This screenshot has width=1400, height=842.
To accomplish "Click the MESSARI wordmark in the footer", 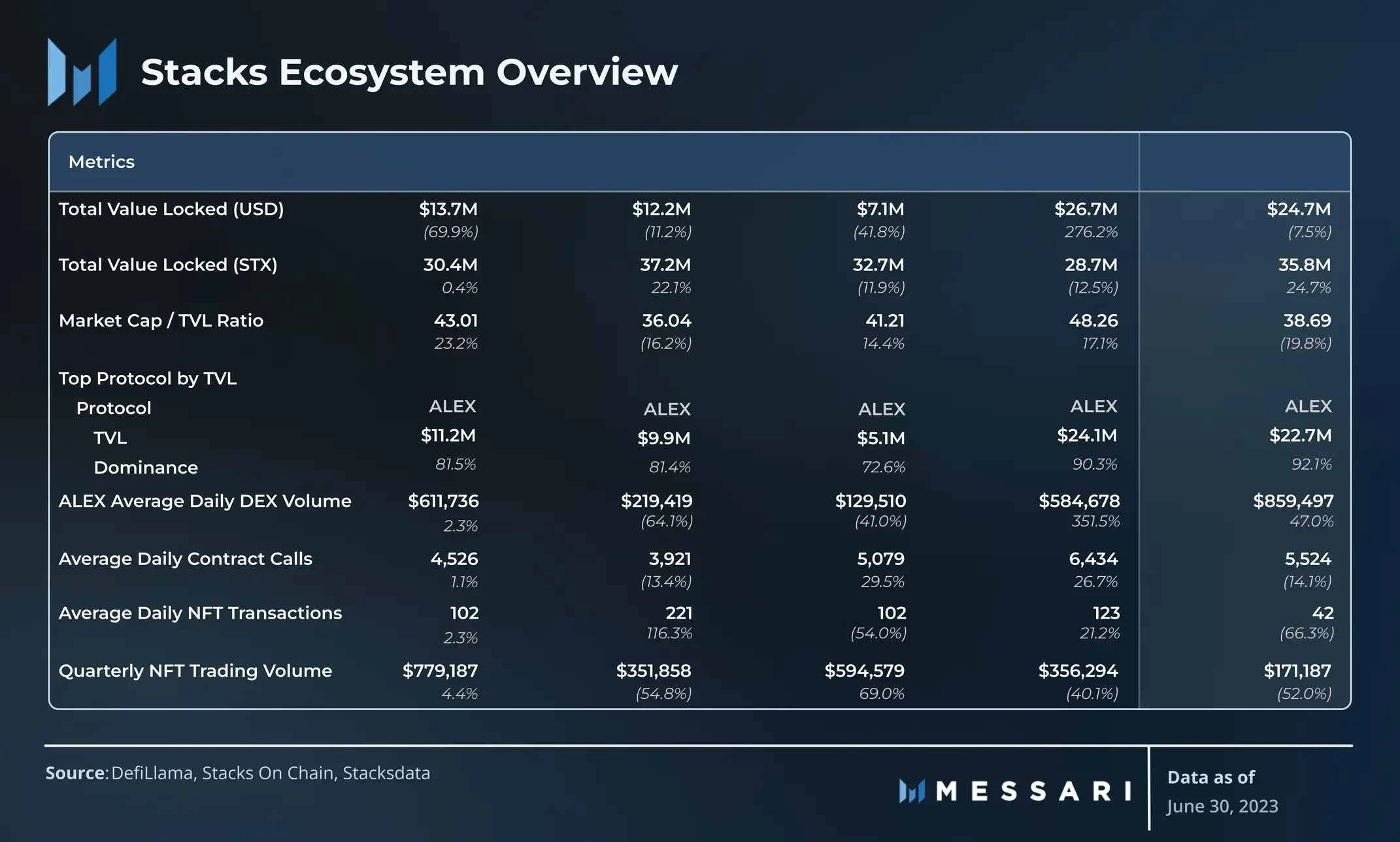I will [1033, 791].
